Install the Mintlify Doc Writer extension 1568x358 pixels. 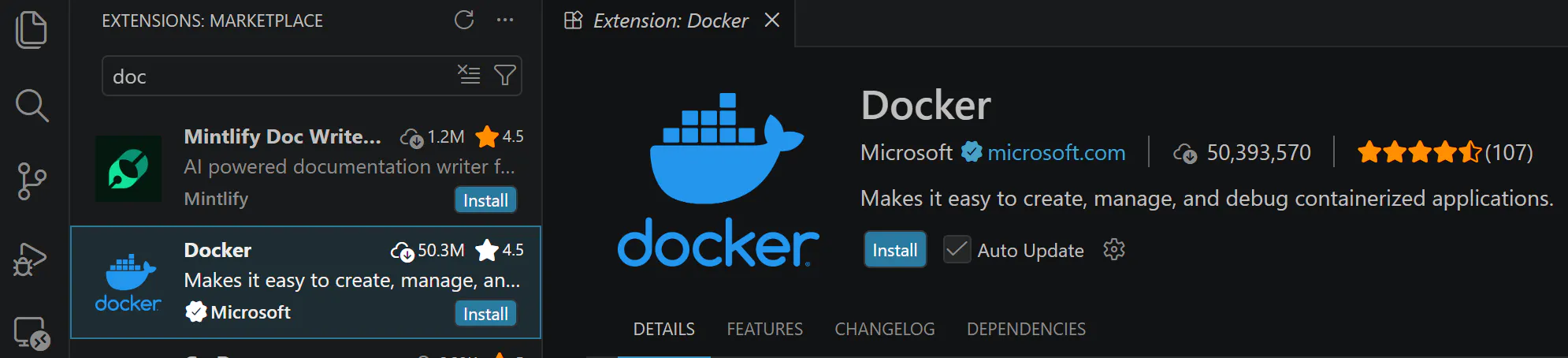[485, 200]
